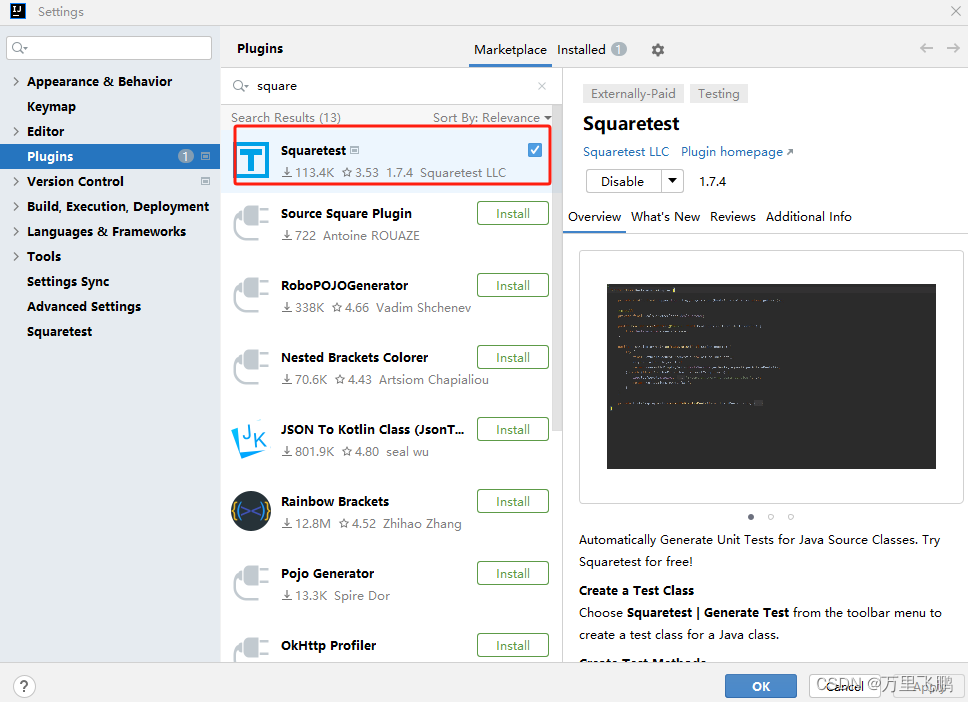Click the project-level icon beside Plugins

[x=206, y=156]
